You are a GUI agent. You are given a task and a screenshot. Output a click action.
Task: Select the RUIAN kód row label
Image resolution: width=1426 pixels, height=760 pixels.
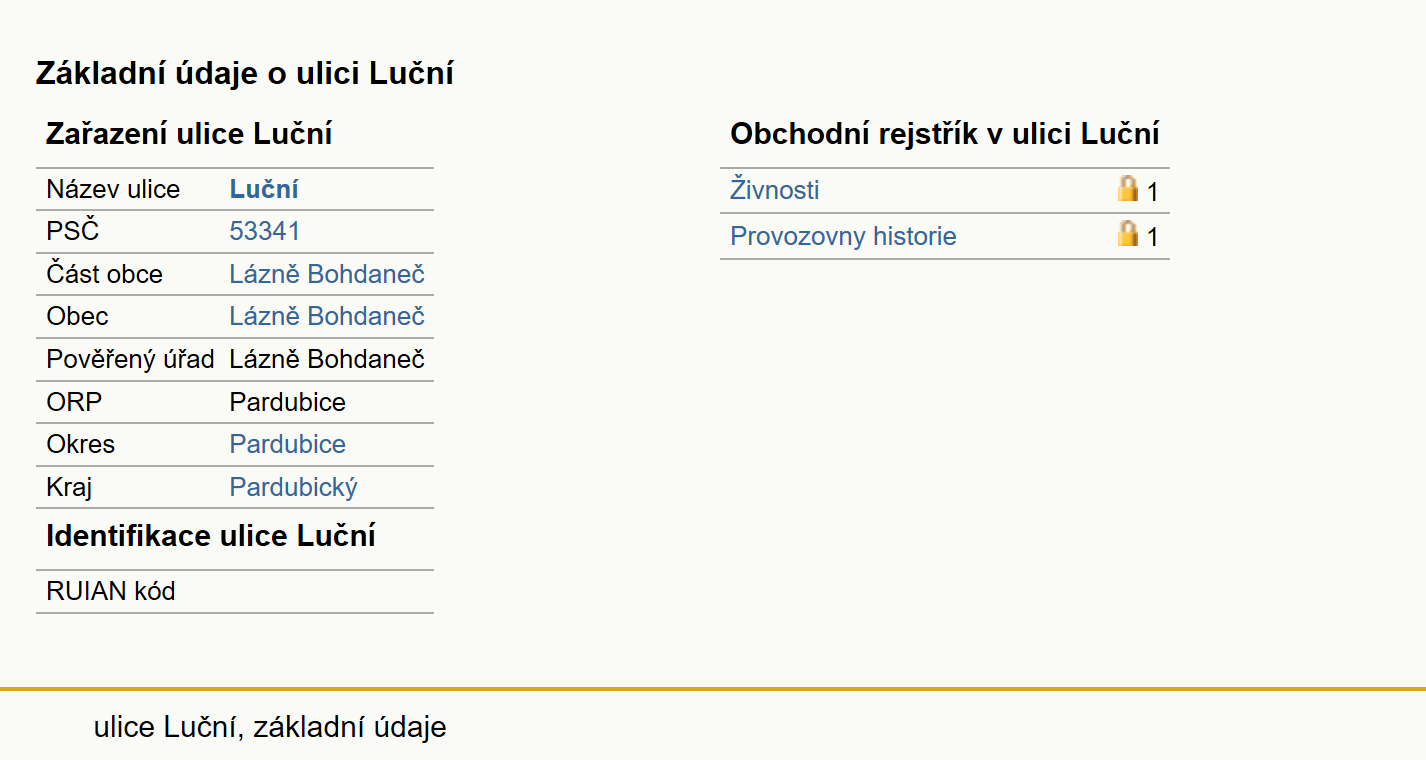[111, 591]
